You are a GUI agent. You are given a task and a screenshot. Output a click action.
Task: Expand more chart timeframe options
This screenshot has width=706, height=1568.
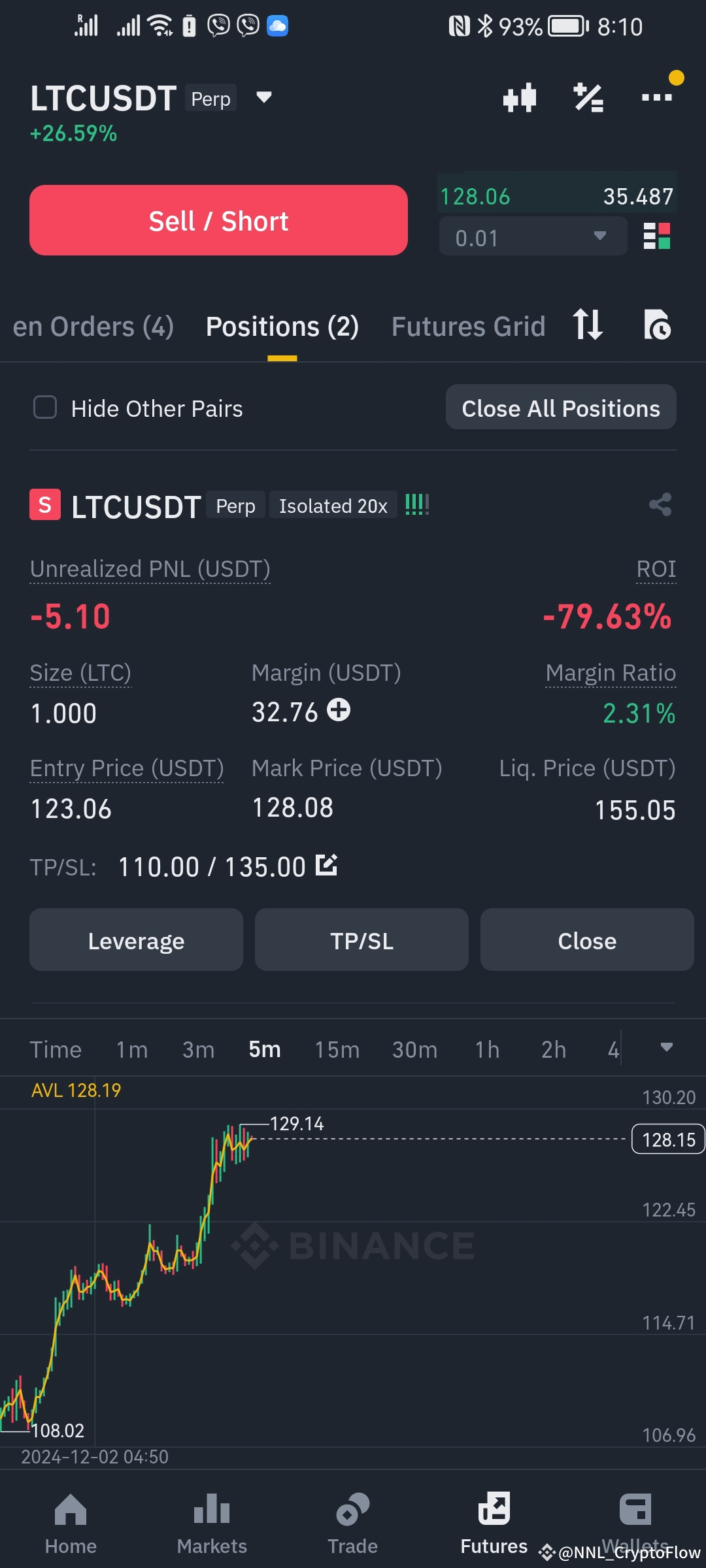[x=666, y=1047]
